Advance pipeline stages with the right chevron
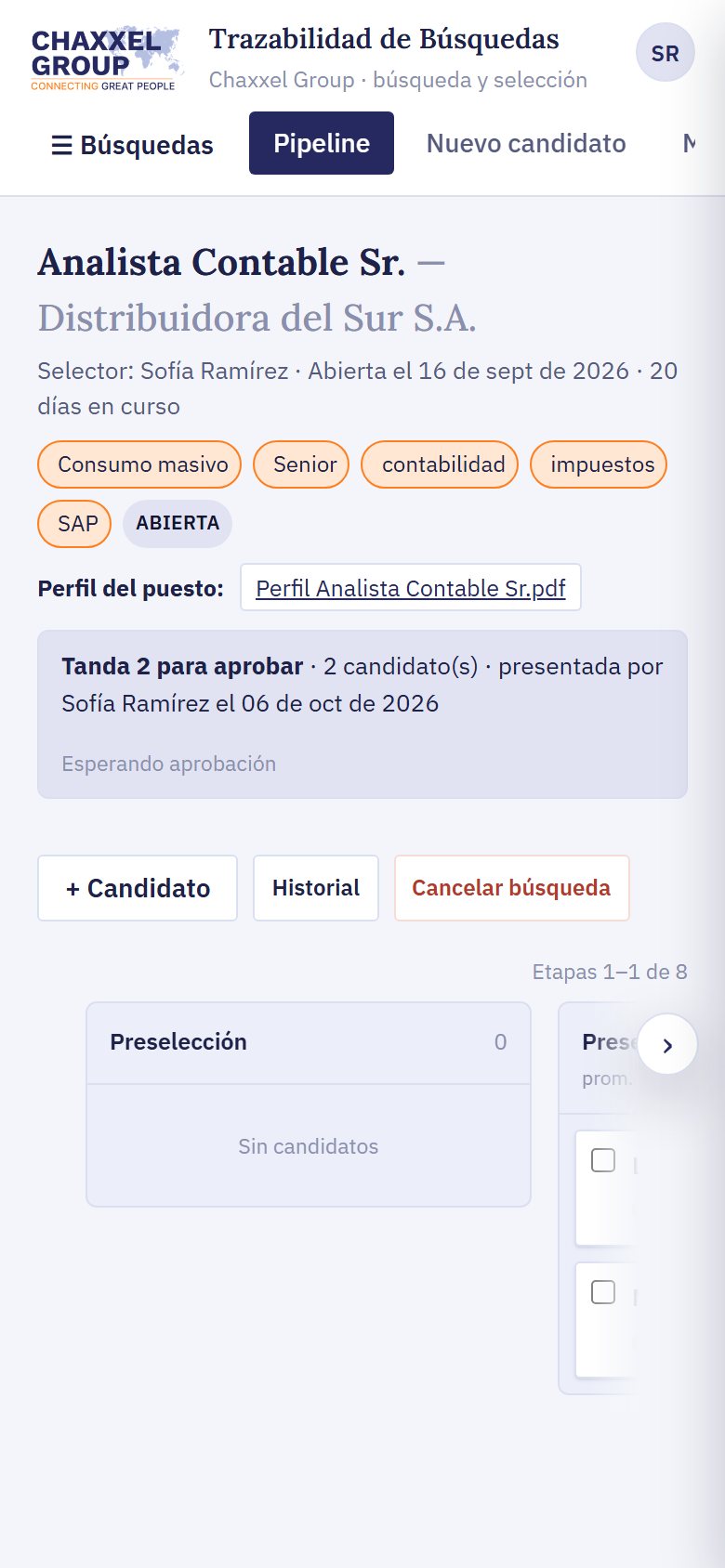This screenshot has height=1568, width=725. point(667,1045)
